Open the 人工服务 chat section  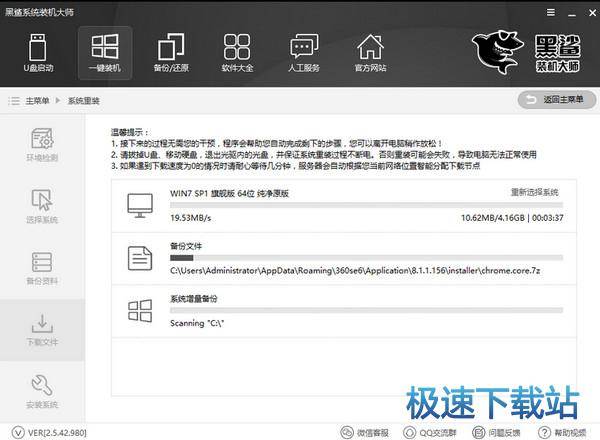[x=304, y=53]
